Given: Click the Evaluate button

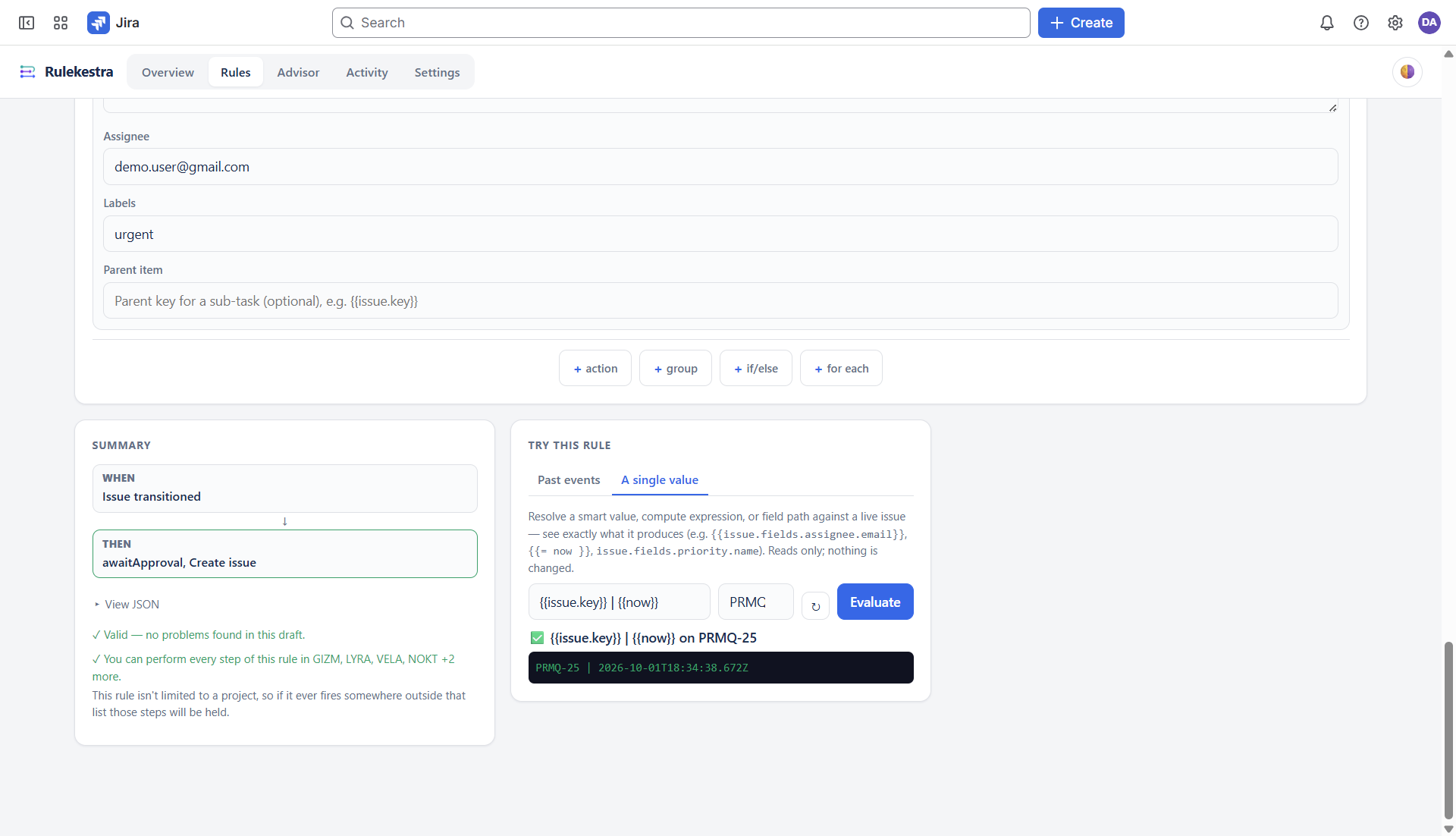Looking at the screenshot, I should [875, 602].
